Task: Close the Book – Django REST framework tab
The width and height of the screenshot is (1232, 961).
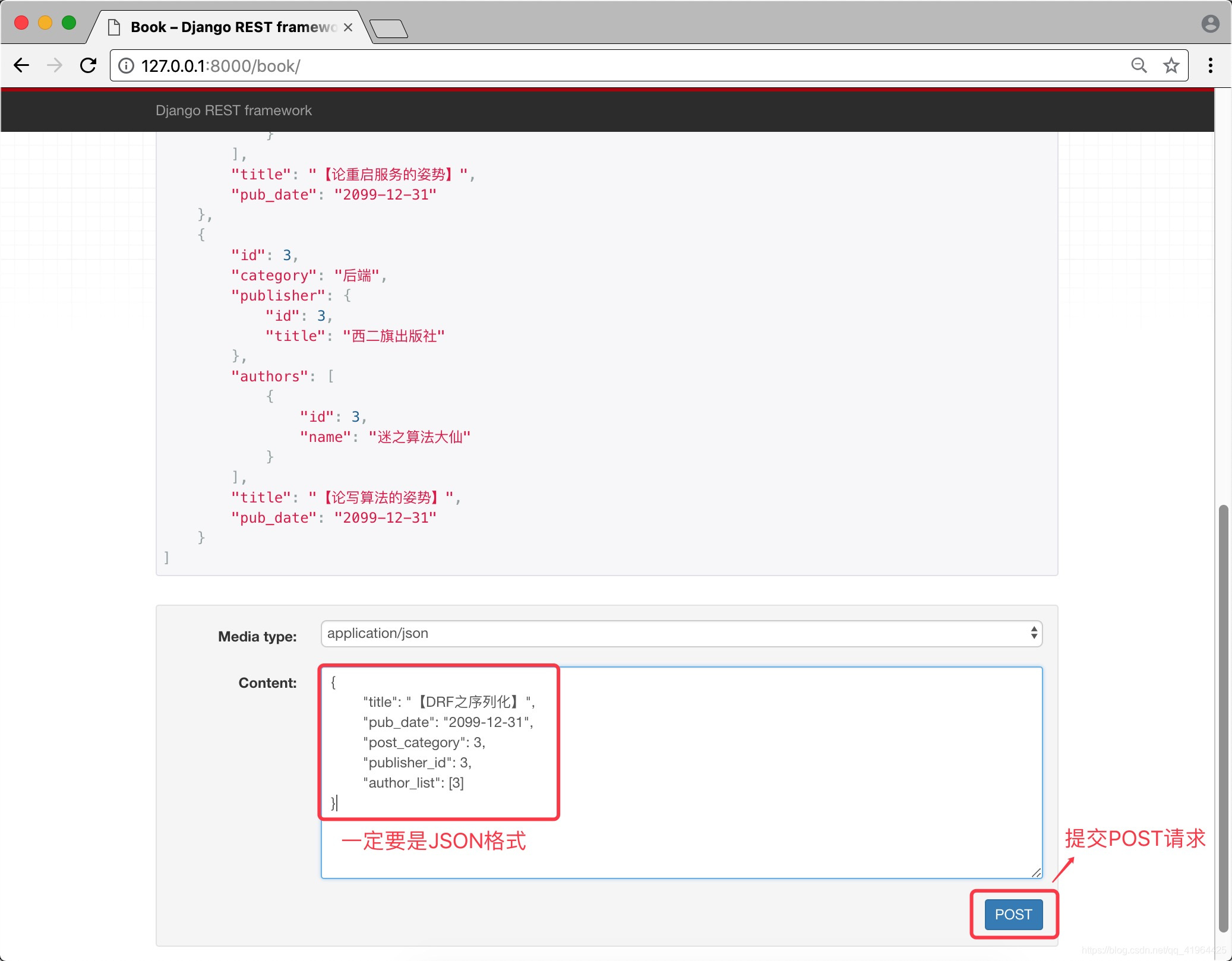Action: [x=348, y=27]
